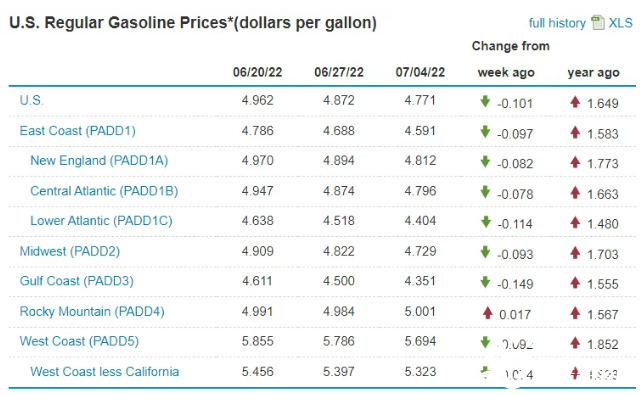Click red up arrow beside Midwest 1.703
Viewport: 644px width, 395px height.
click(x=575, y=252)
